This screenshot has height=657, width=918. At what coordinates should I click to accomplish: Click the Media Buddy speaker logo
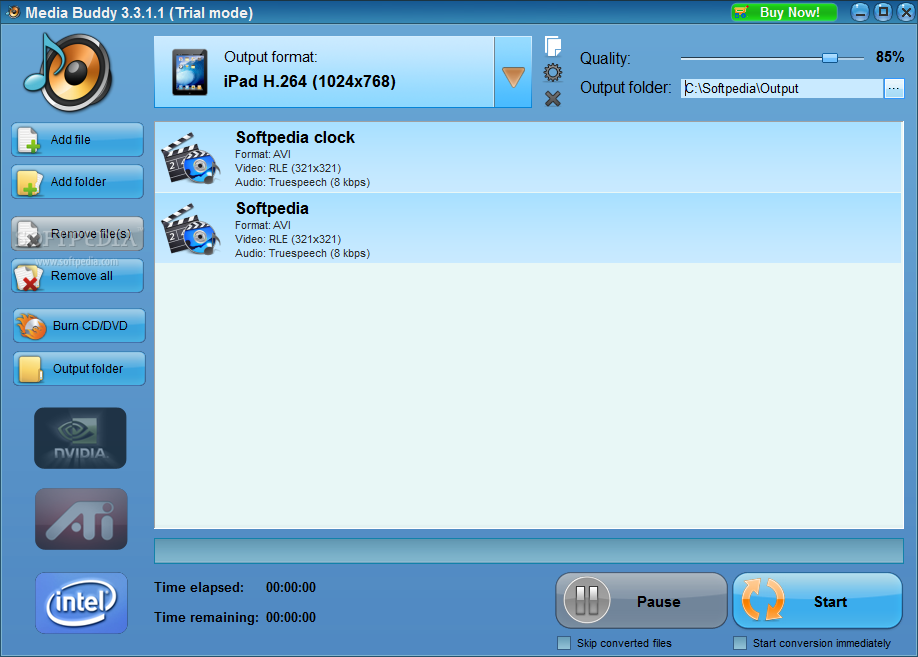click(68, 72)
